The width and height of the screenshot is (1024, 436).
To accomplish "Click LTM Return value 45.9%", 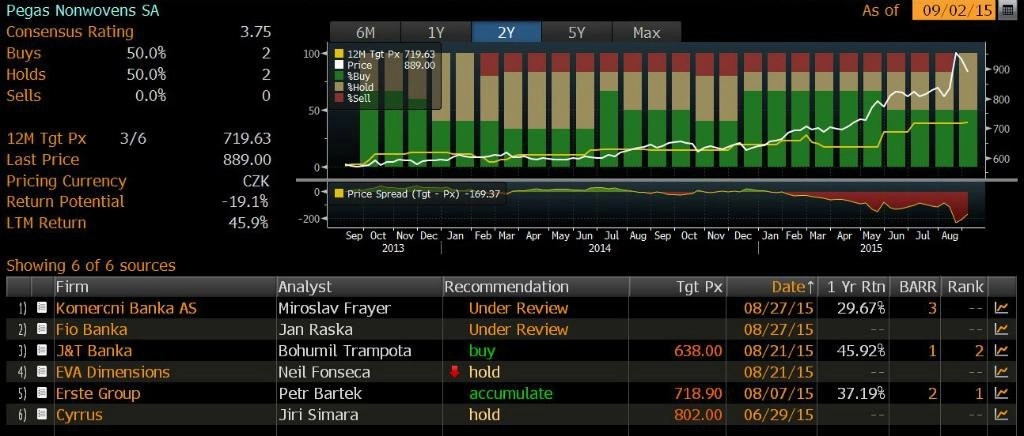I will pos(248,223).
